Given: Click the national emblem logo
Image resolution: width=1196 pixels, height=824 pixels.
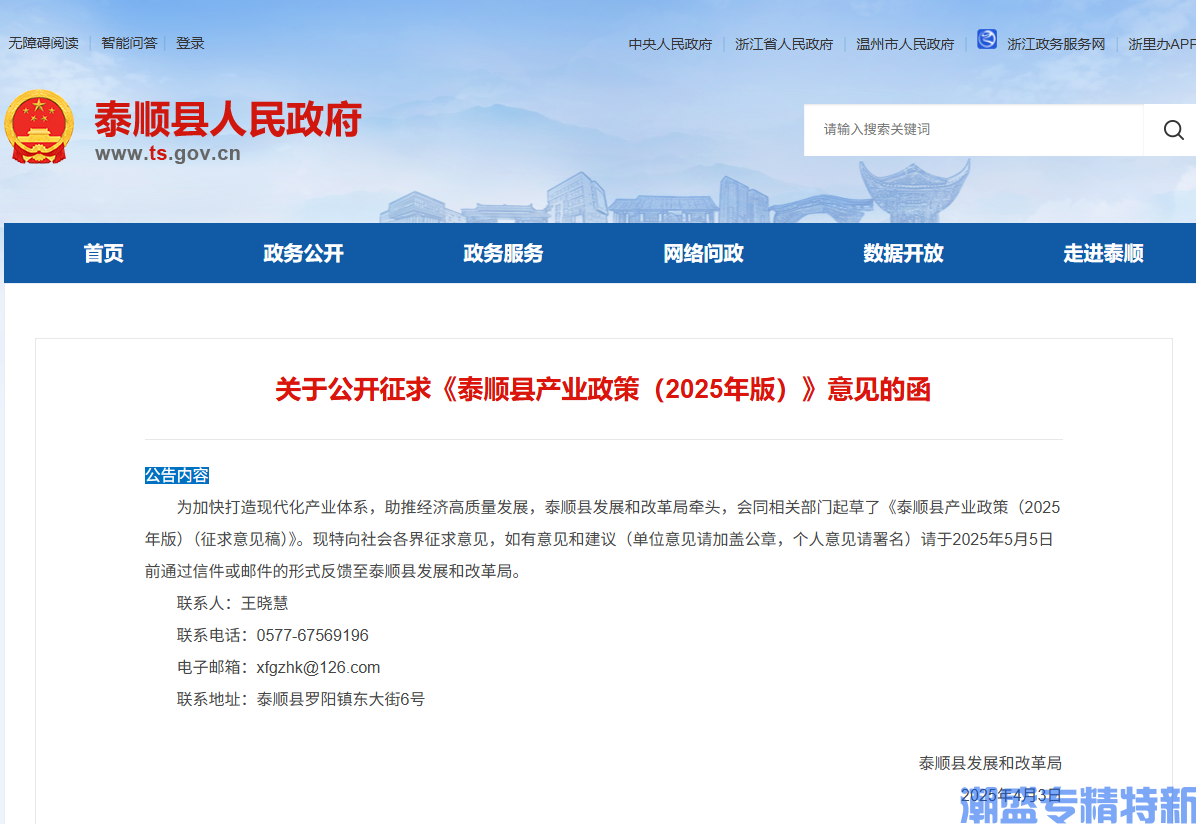Looking at the screenshot, I should click(x=39, y=128).
